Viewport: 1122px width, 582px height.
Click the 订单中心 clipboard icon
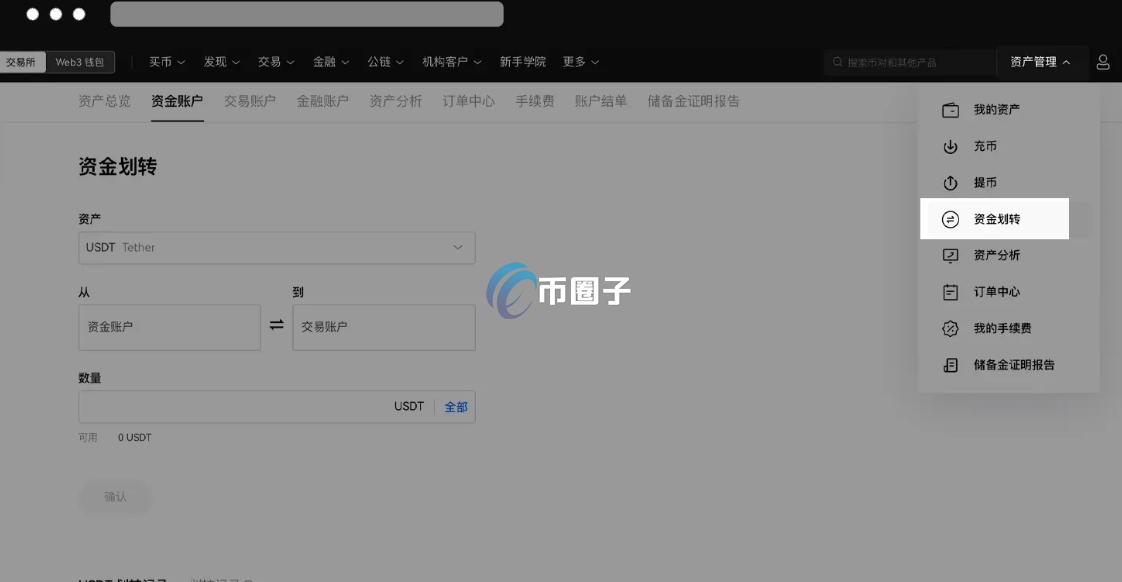tap(949, 291)
